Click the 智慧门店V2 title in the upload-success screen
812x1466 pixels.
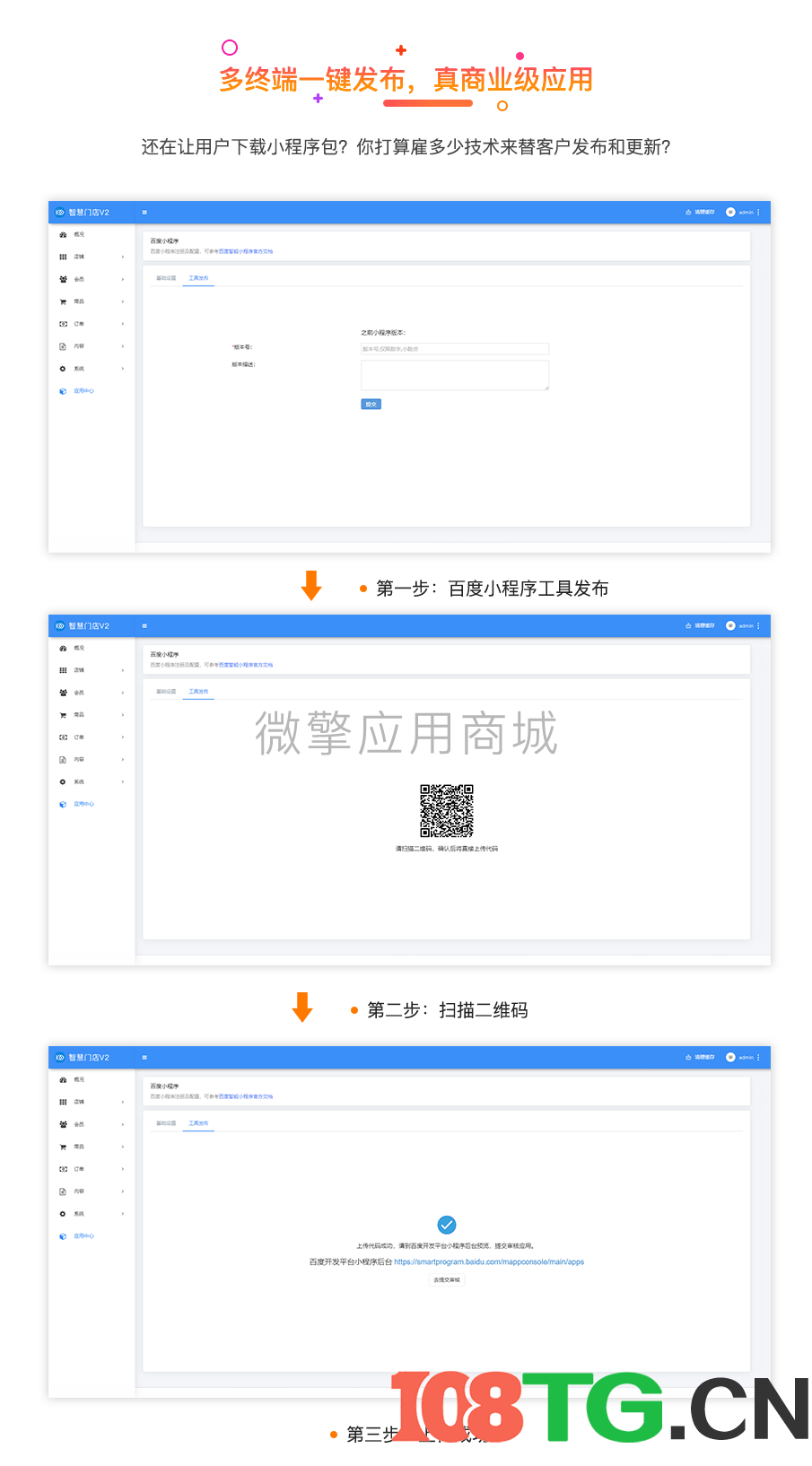(89, 1058)
